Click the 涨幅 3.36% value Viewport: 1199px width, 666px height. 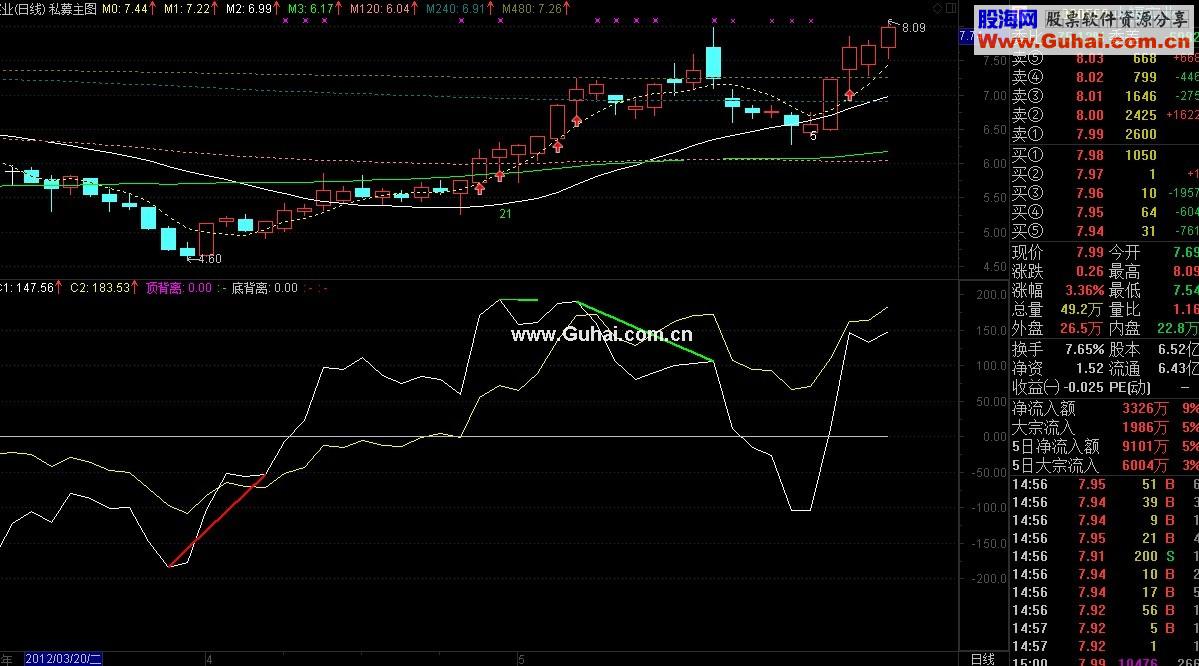click(1084, 291)
